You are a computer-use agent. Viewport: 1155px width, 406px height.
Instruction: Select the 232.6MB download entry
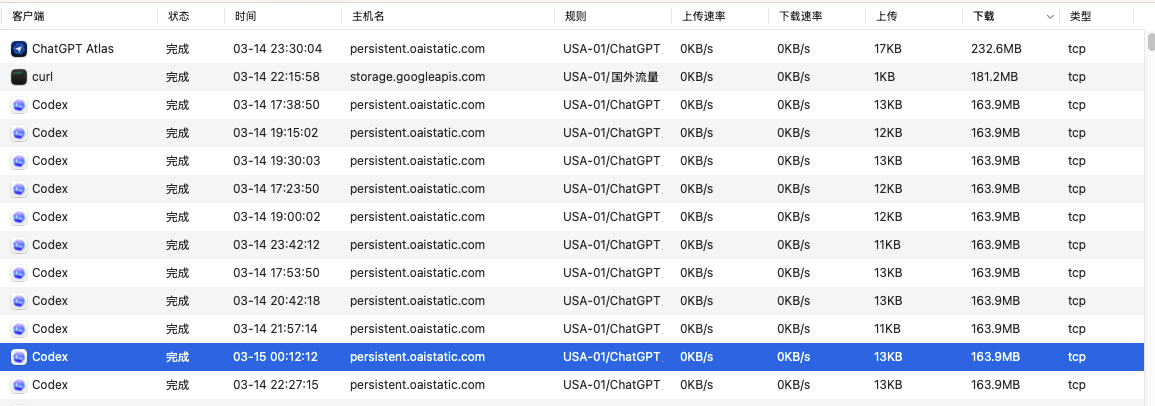tap(996, 48)
